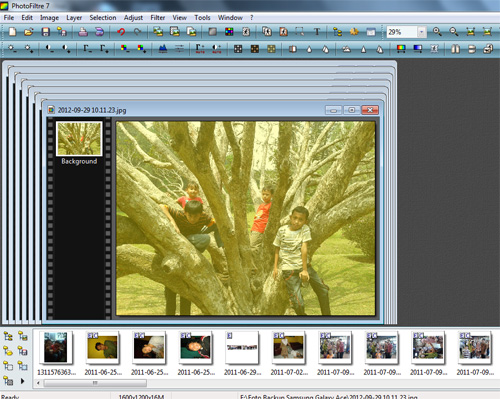Viewport: 500px width, 399px height.
Task: Click the Zoom in magnifier icon
Action: pos(437,32)
